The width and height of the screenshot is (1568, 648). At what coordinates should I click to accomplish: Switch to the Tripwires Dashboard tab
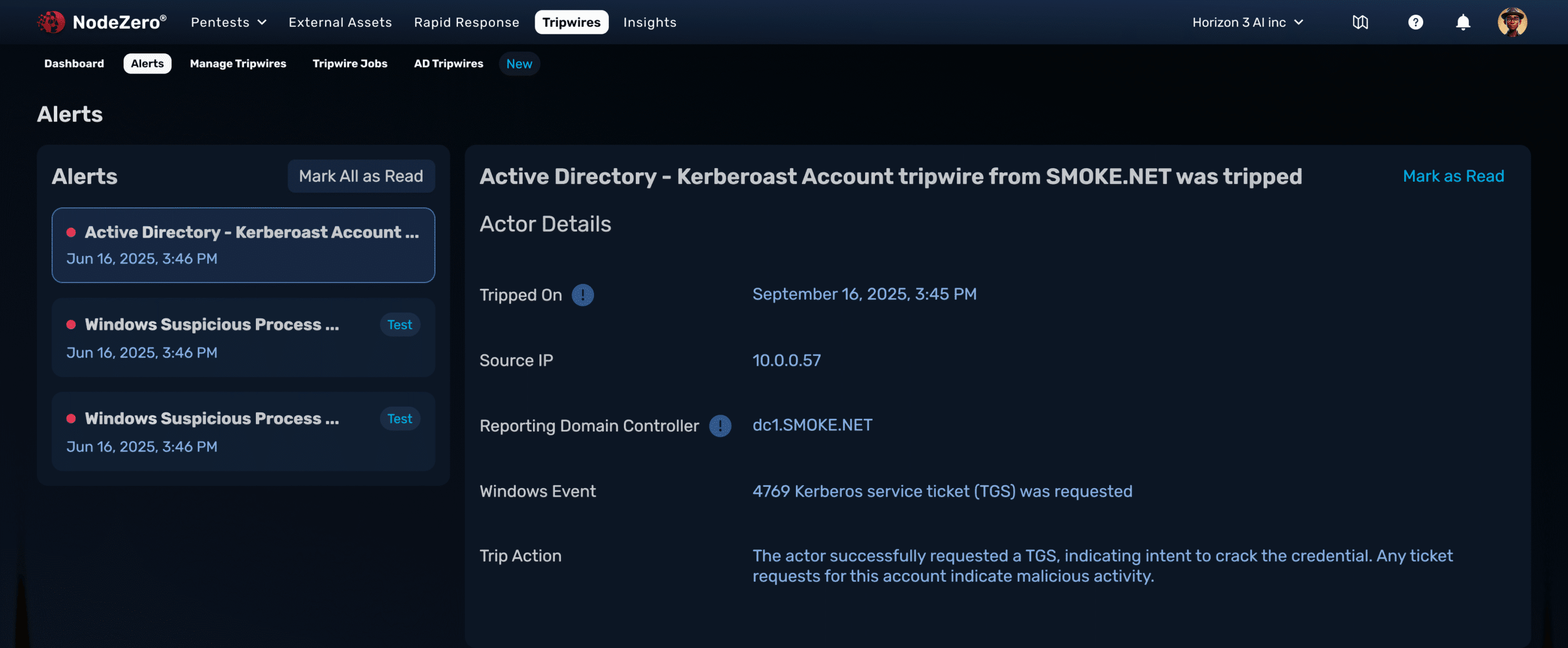click(x=73, y=64)
